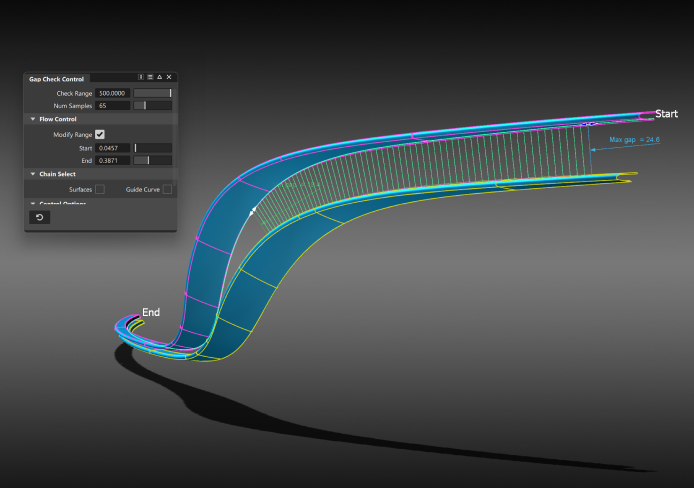Click the Check Range value field

click(112, 93)
